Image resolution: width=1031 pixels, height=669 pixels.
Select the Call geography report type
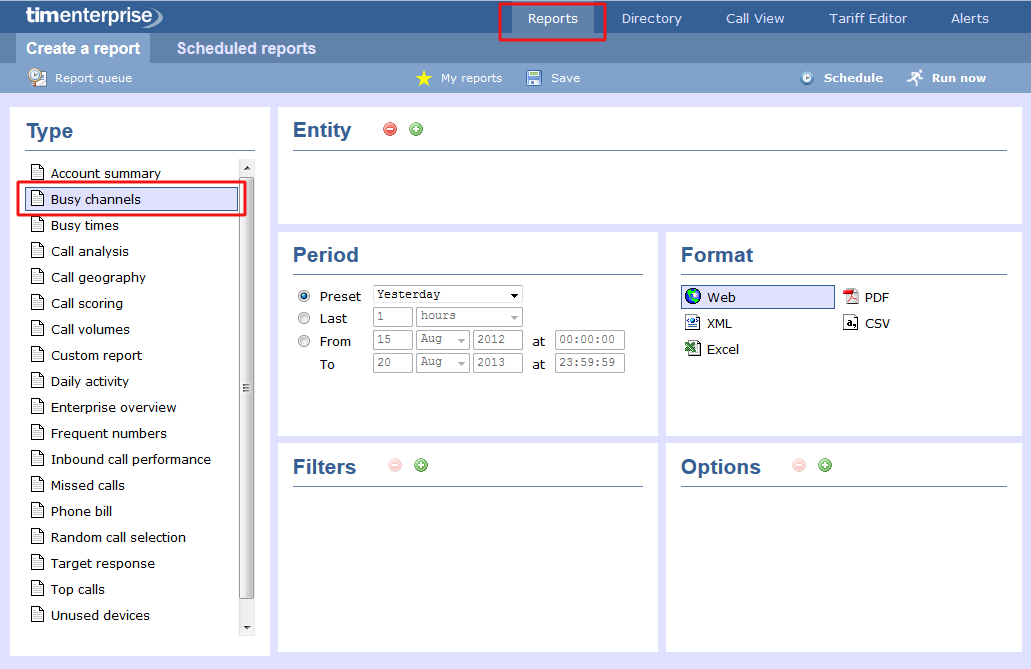tap(98, 277)
